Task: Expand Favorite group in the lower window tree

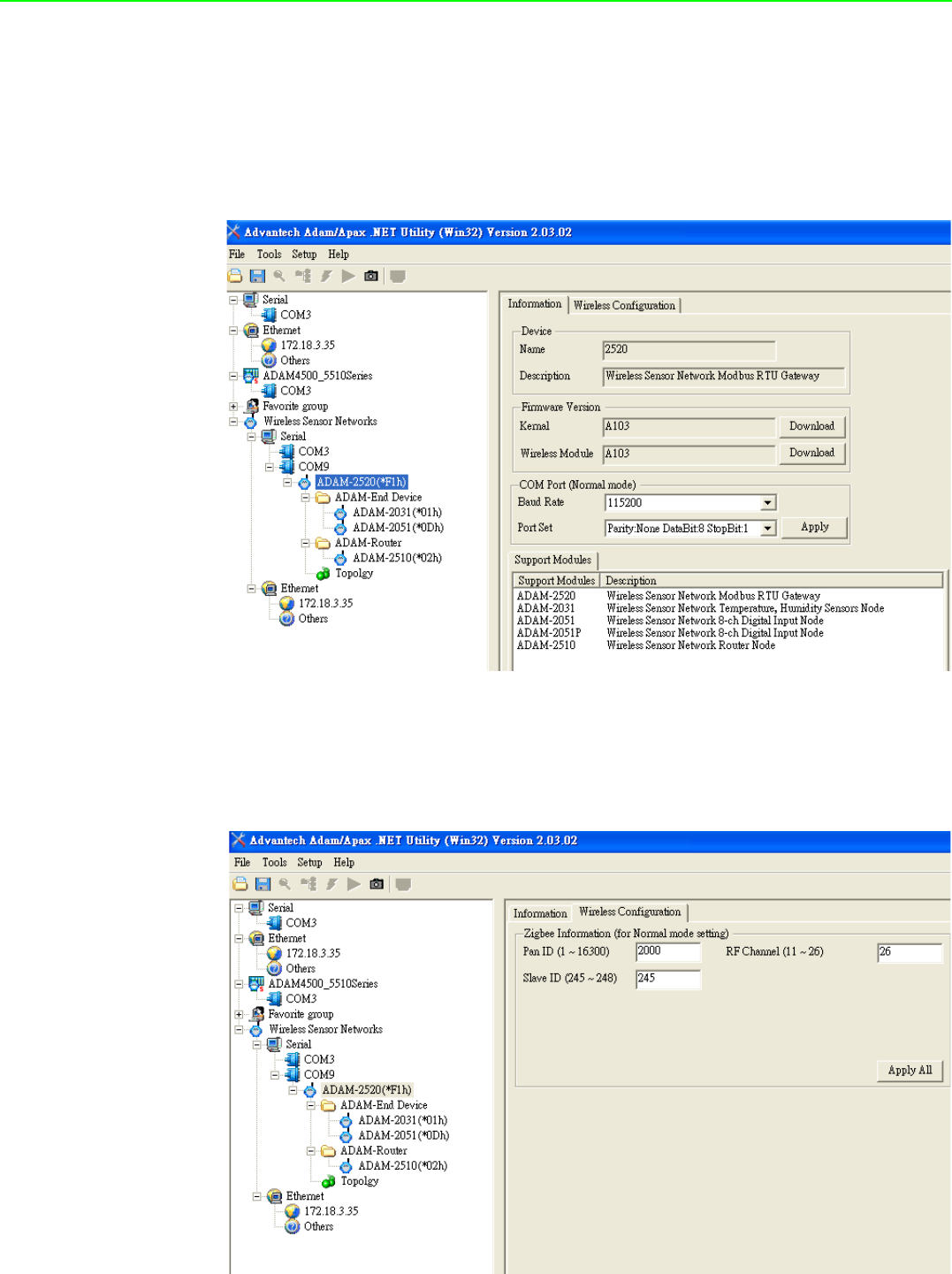Action: (x=239, y=1014)
